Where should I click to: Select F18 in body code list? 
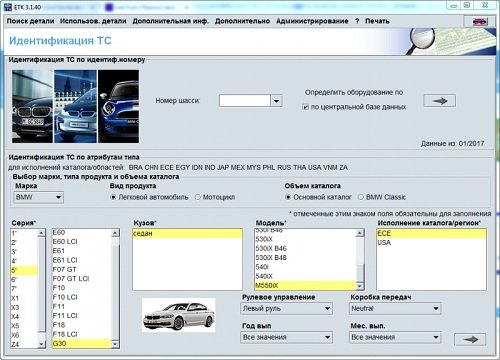(x=82, y=325)
